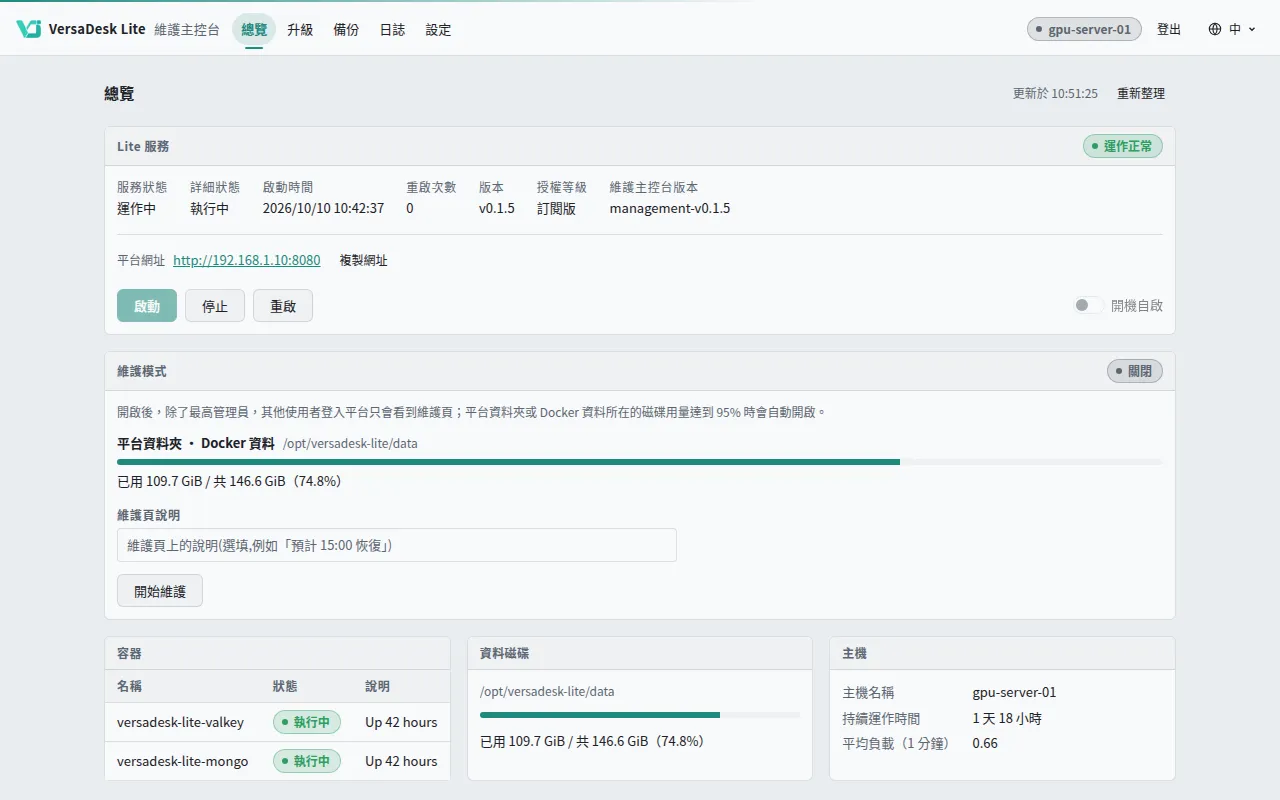
Task: Click the 關閉 maintenance status badge
Action: [1134, 371]
